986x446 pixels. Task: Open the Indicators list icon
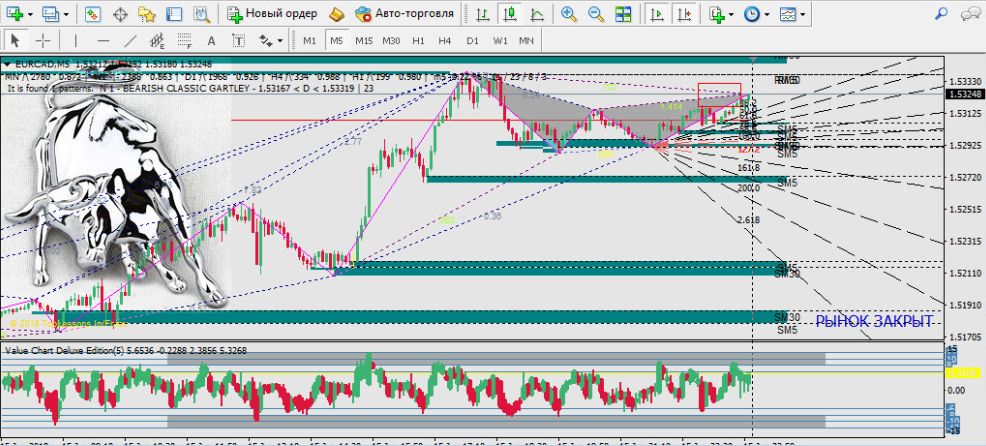click(716, 13)
